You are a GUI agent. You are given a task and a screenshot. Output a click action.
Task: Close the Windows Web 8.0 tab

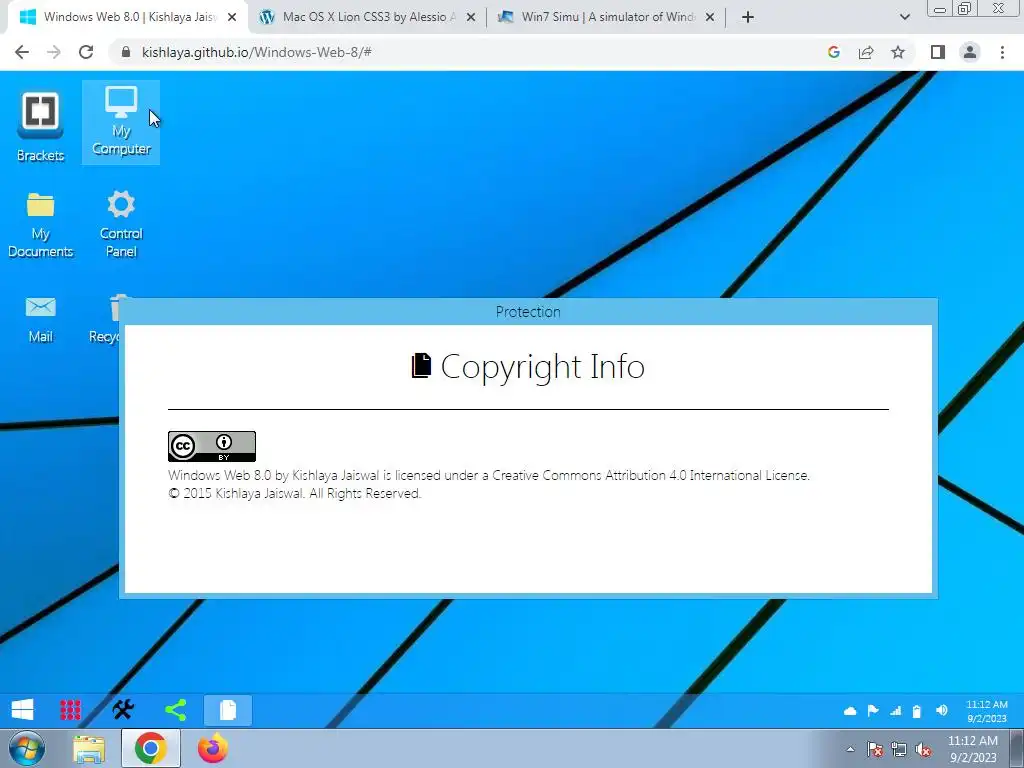(232, 18)
